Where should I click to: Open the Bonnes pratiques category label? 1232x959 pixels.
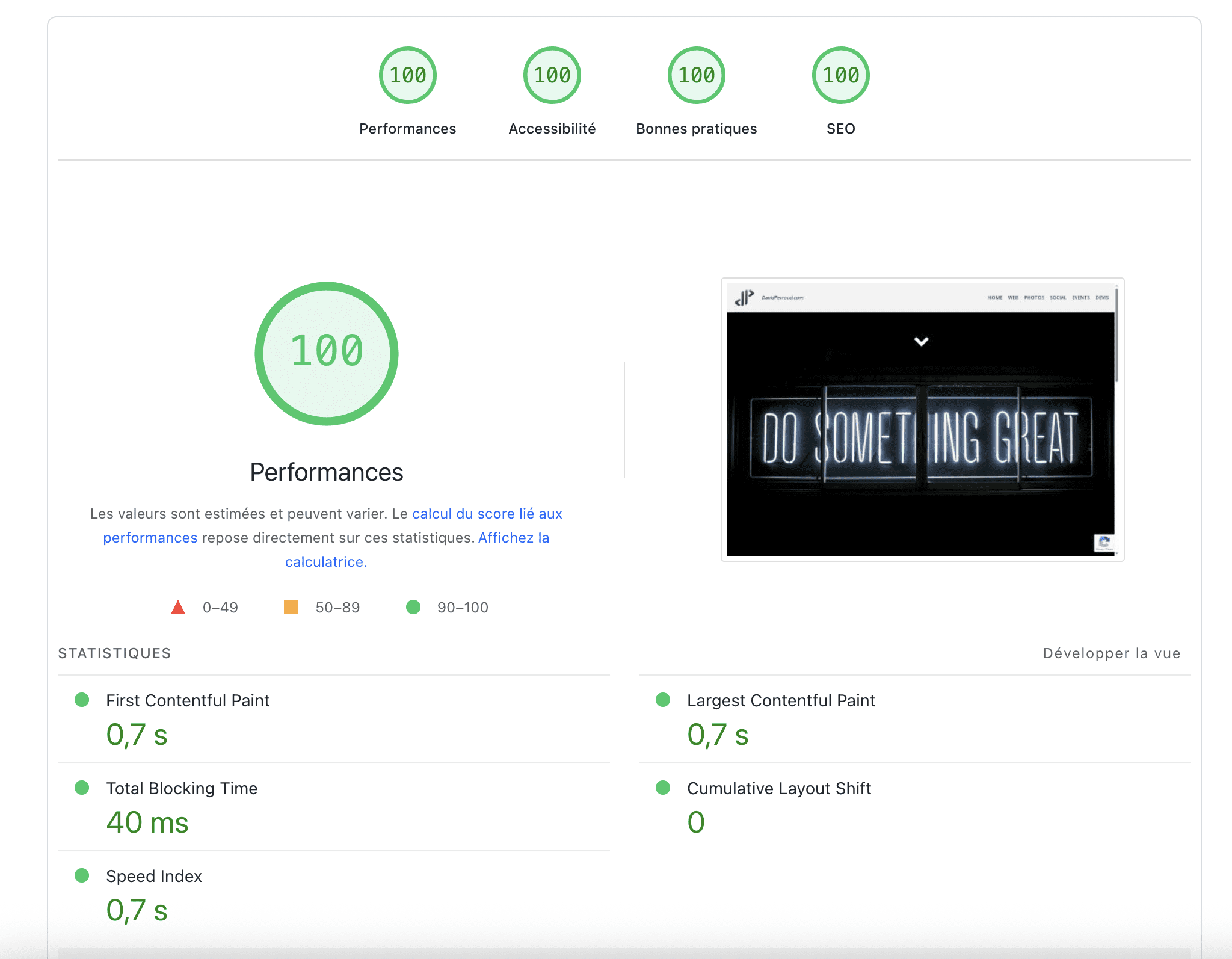pyautogui.click(x=697, y=129)
